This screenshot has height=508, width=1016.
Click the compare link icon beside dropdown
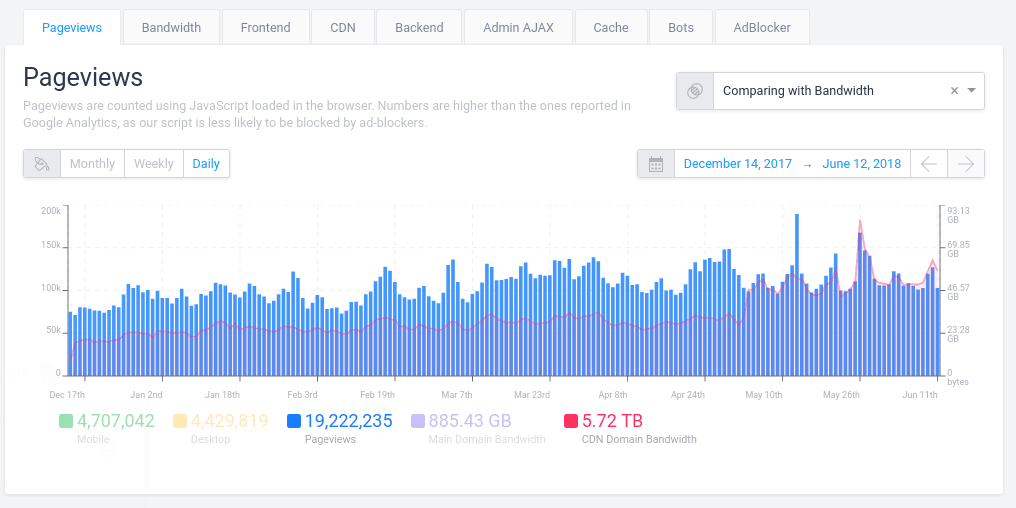click(x=695, y=91)
